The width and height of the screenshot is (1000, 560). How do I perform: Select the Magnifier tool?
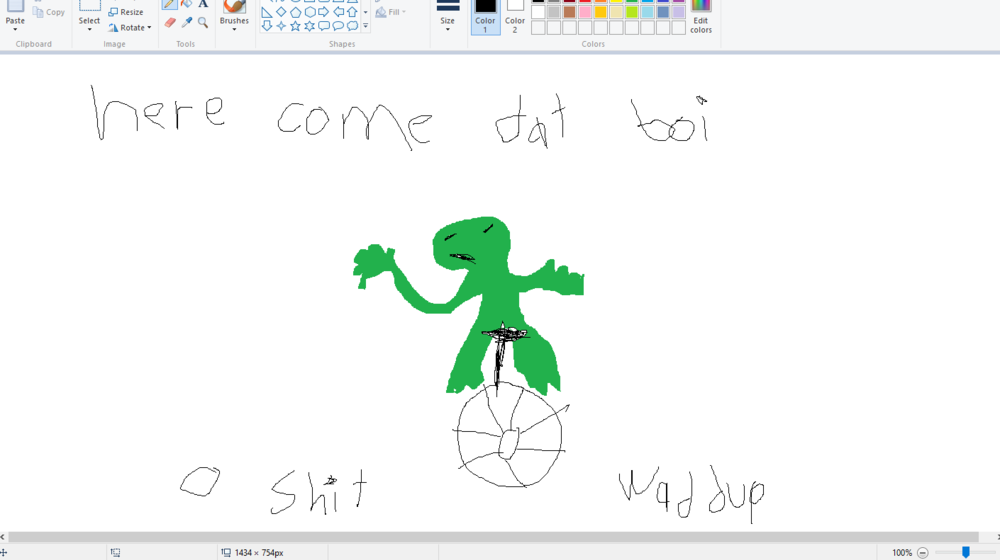203,23
